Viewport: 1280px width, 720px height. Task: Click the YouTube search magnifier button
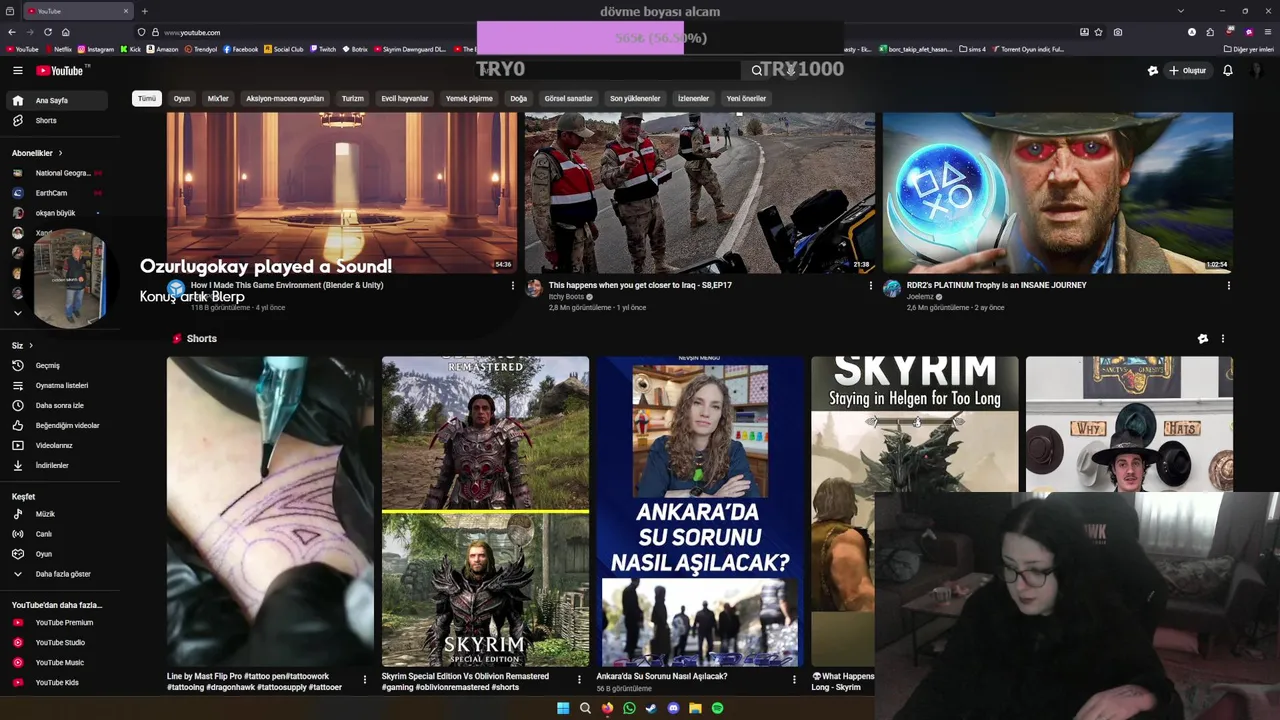click(x=757, y=70)
